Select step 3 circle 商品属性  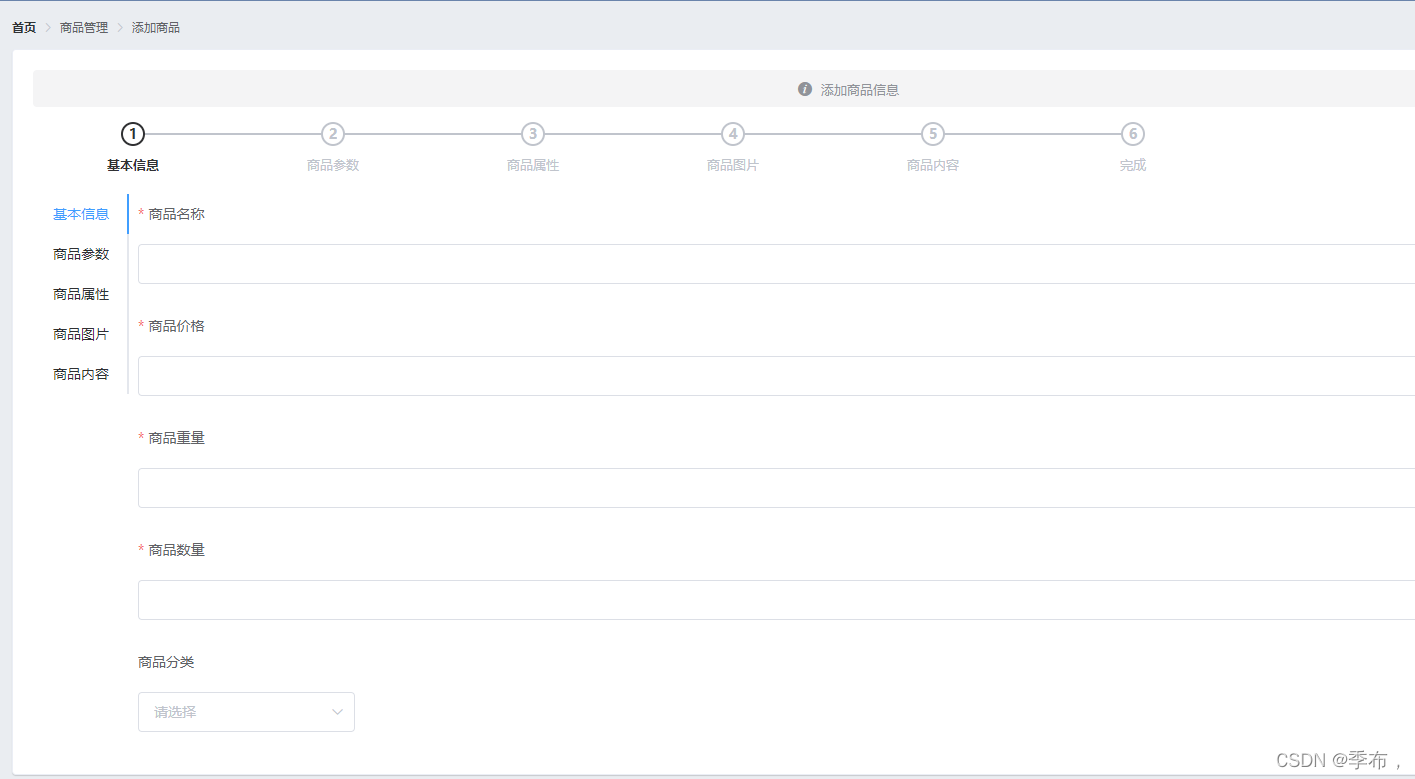point(533,134)
